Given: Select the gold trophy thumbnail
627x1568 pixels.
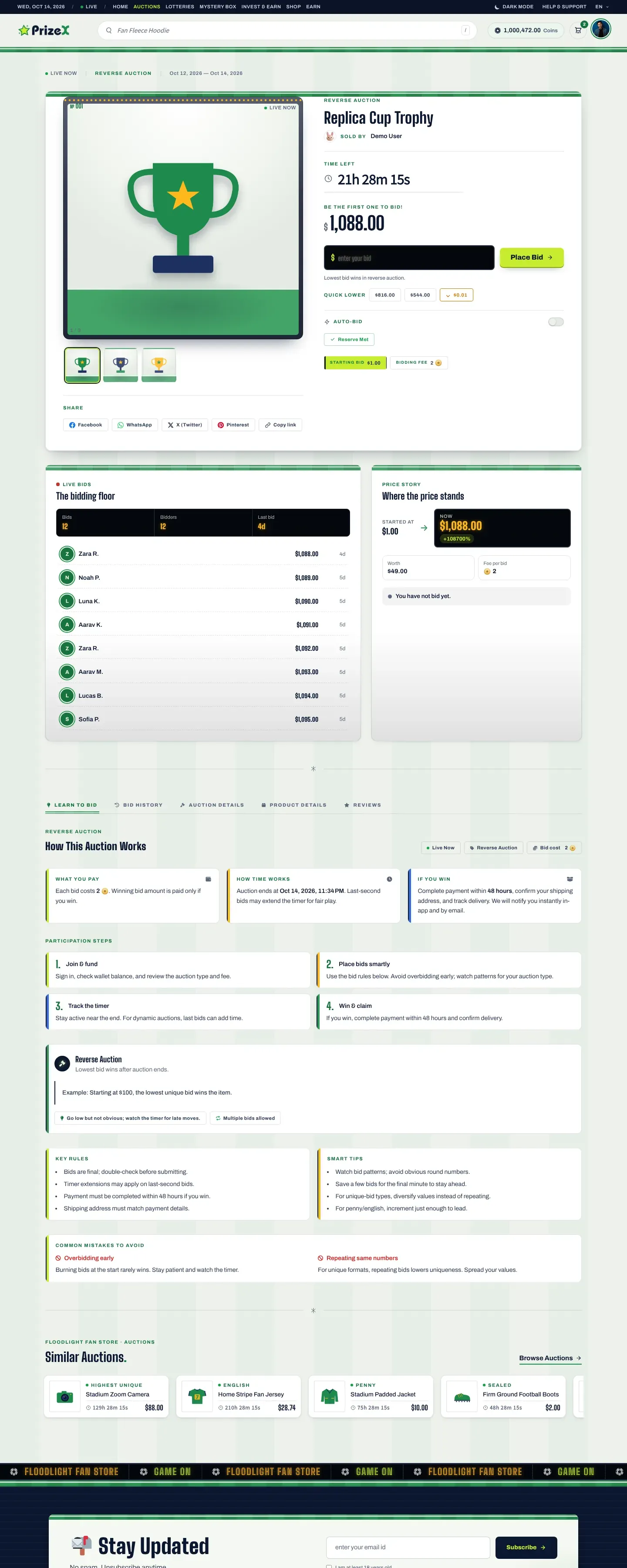Looking at the screenshot, I should pyautogui.click(x=159, y=365).
